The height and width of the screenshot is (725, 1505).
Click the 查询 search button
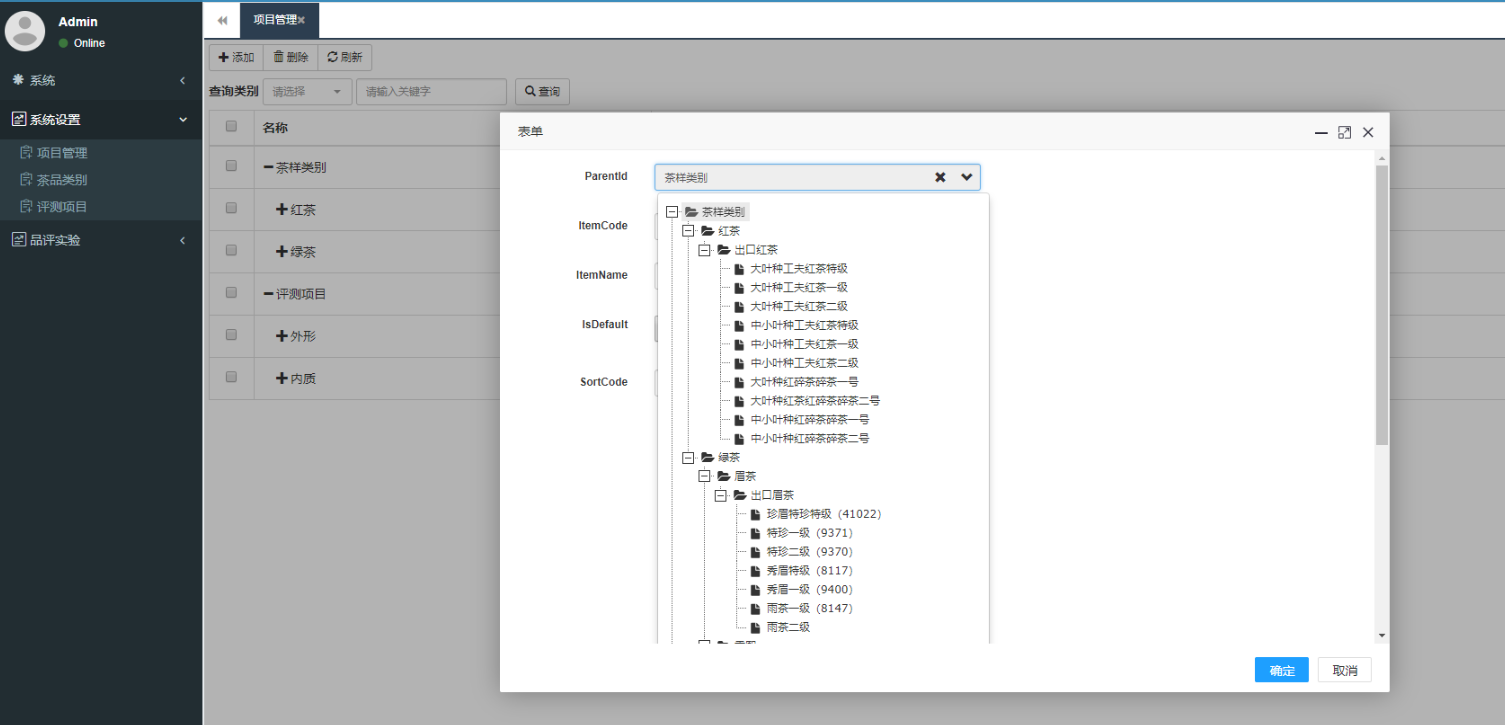542,92
